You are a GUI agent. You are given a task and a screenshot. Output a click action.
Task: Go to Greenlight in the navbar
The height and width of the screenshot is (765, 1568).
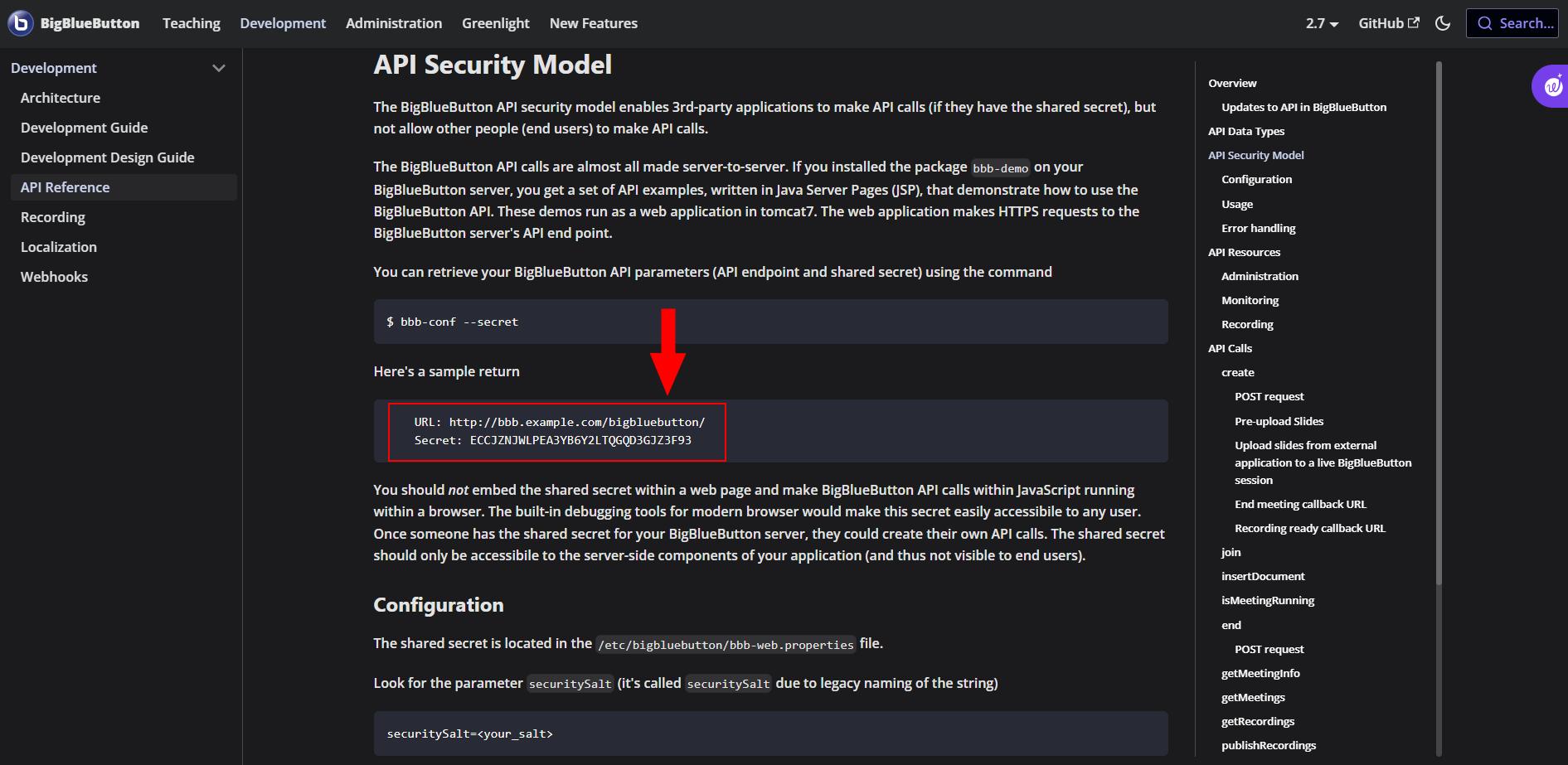(496, 23)
